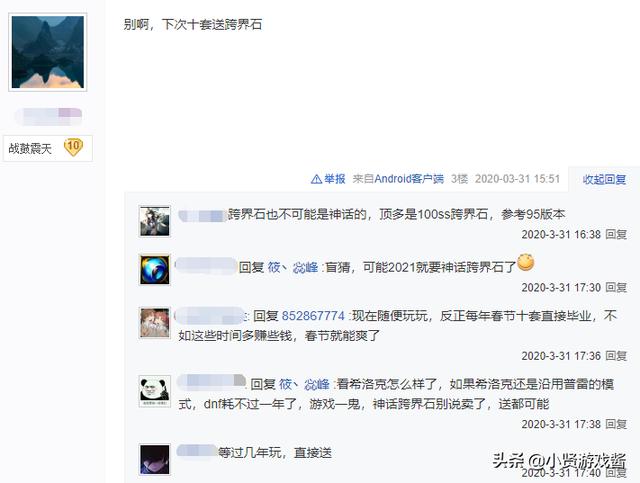Collapse replies with 收起回复
640x483 pixels.
[x=604, y=179]
